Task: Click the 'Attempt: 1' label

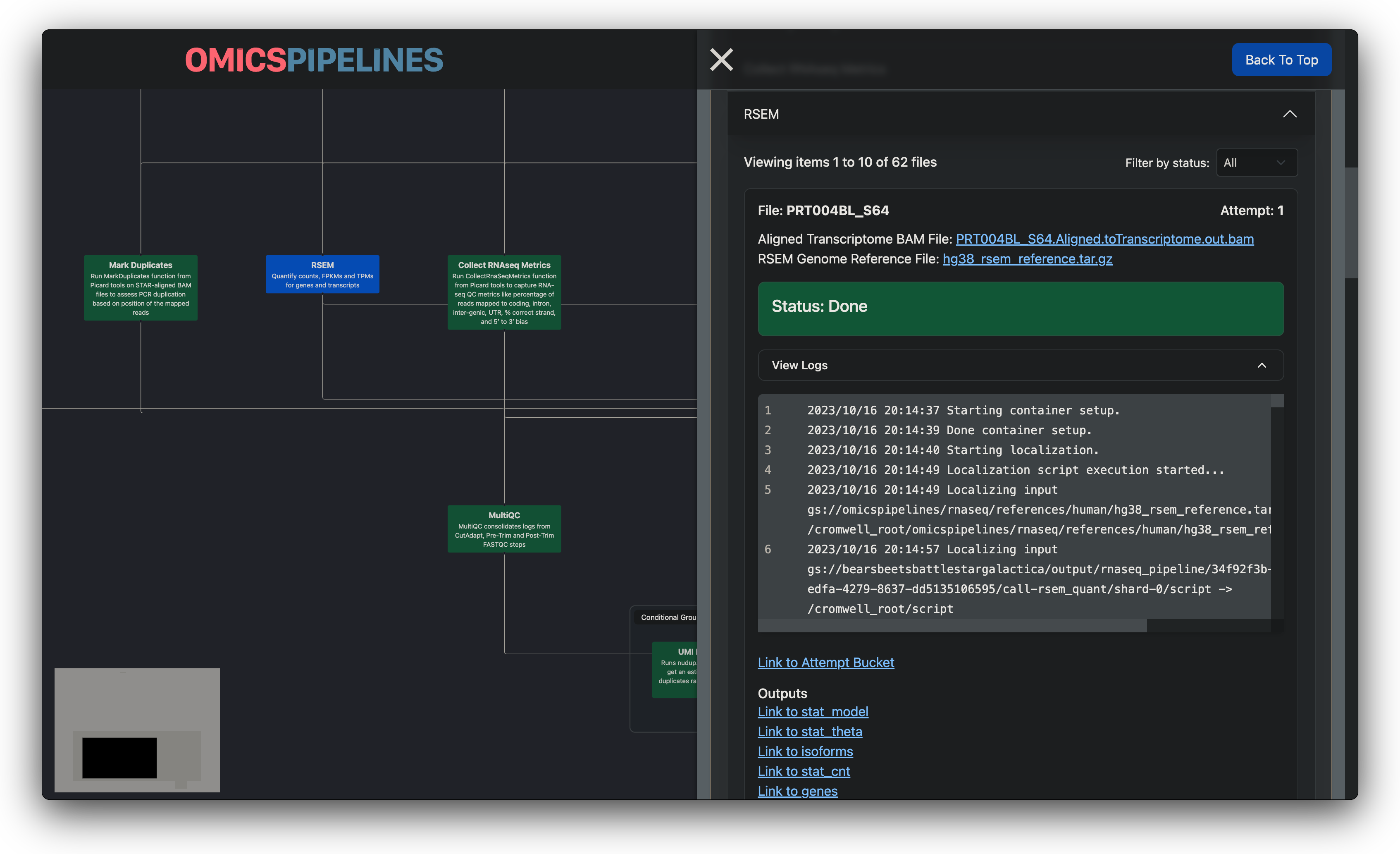Action: [x=1252, y=211]
